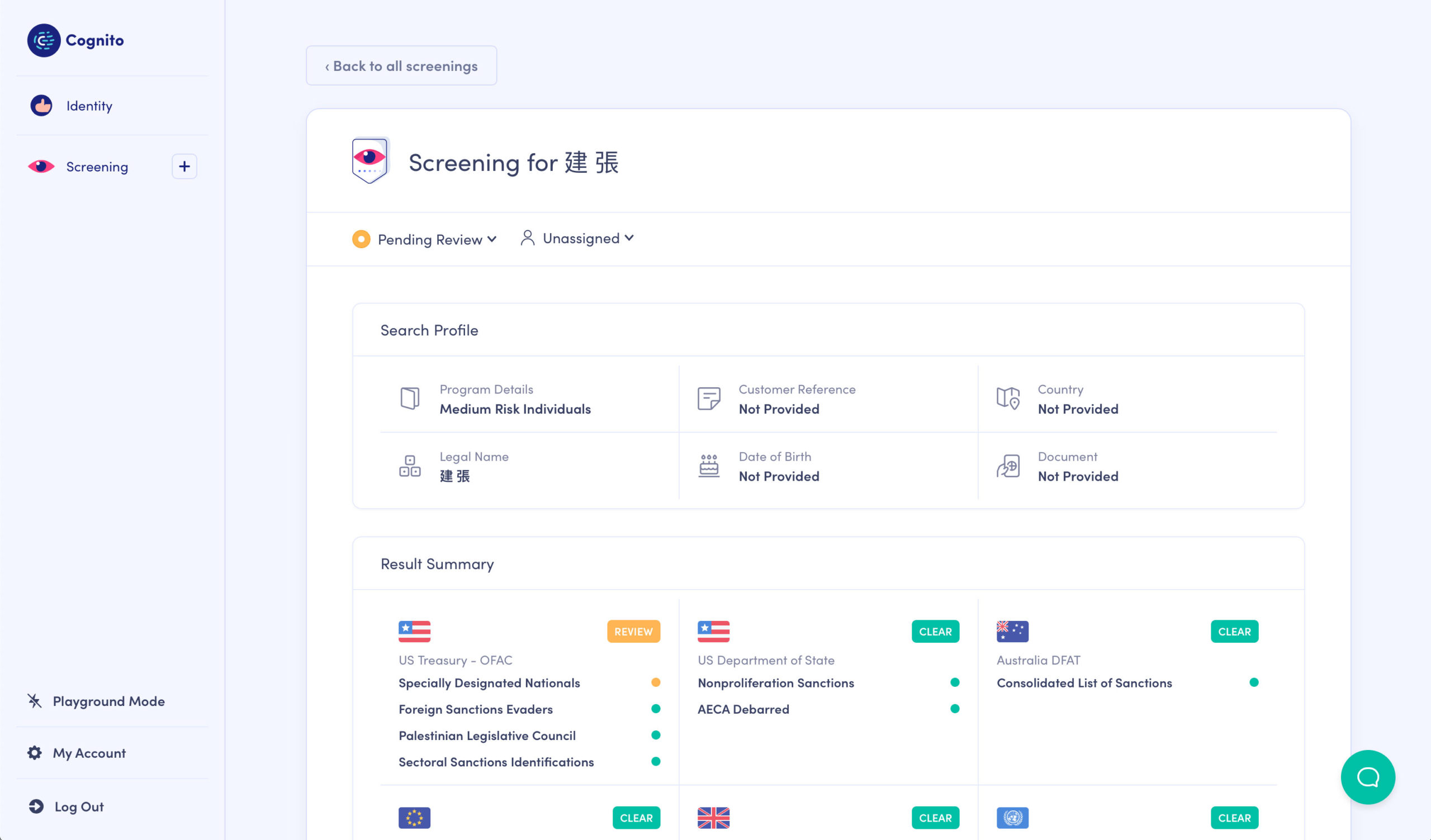The height and width of the screenshot is (840, 1431).
Task: Click the Search Profile heading
Action: click(x=429, y=330)
